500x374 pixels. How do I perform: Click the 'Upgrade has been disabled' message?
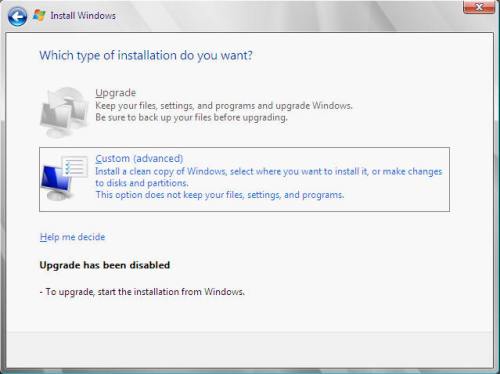[105, 265]
